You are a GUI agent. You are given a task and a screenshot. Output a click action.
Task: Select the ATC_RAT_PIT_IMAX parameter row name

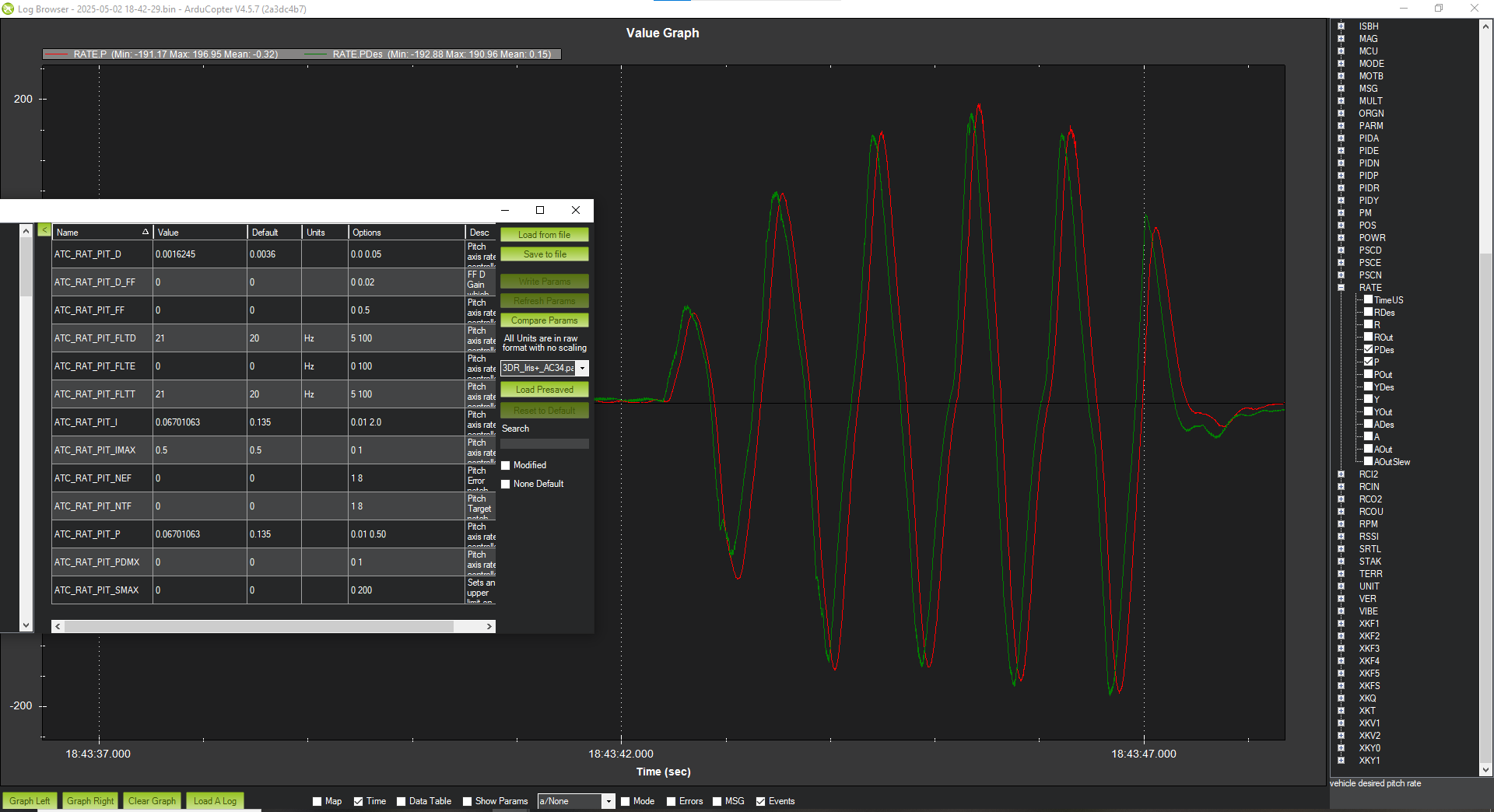pos(95,450)
